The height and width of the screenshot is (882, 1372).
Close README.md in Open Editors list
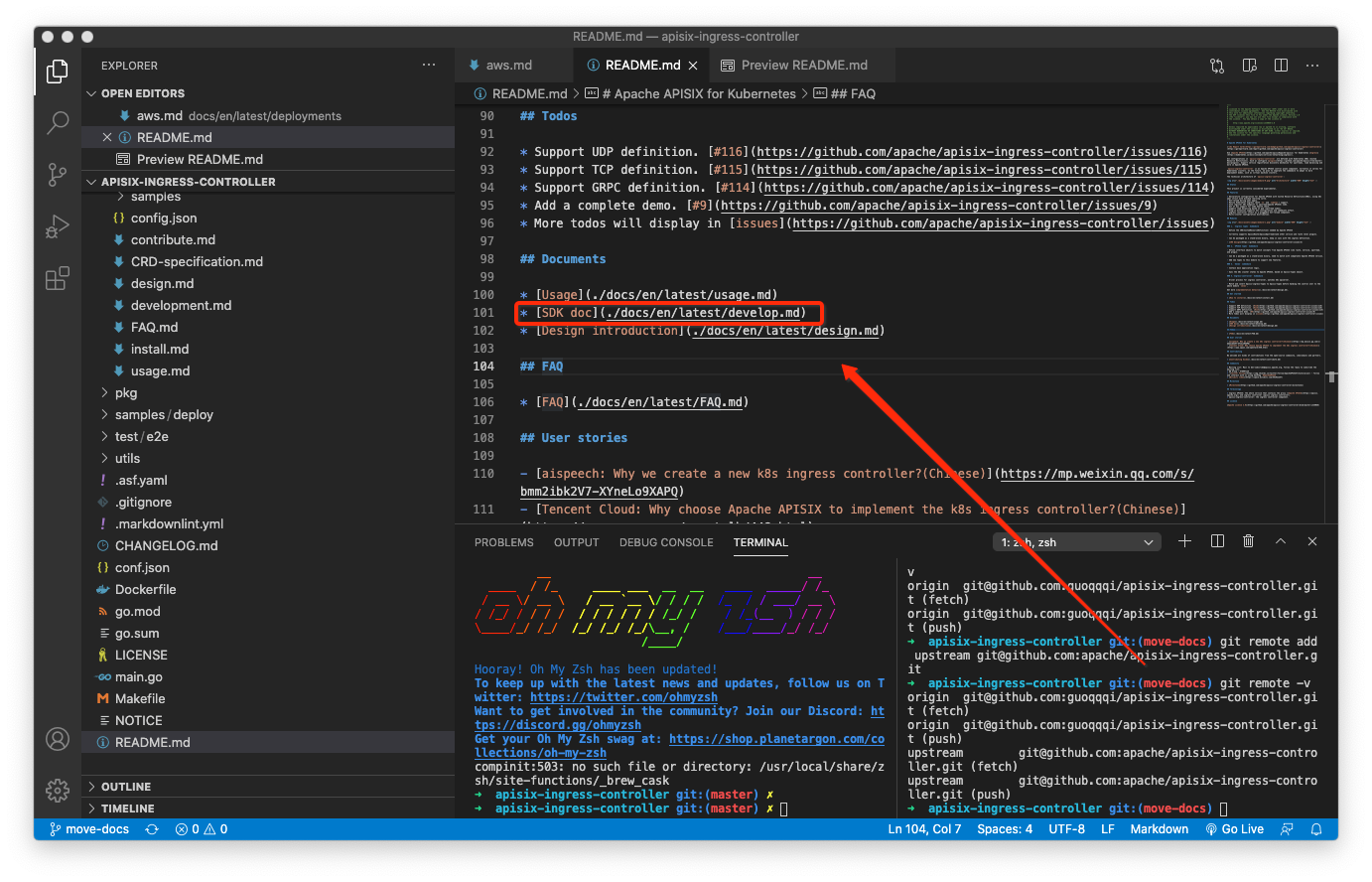[x=107, y=137]
